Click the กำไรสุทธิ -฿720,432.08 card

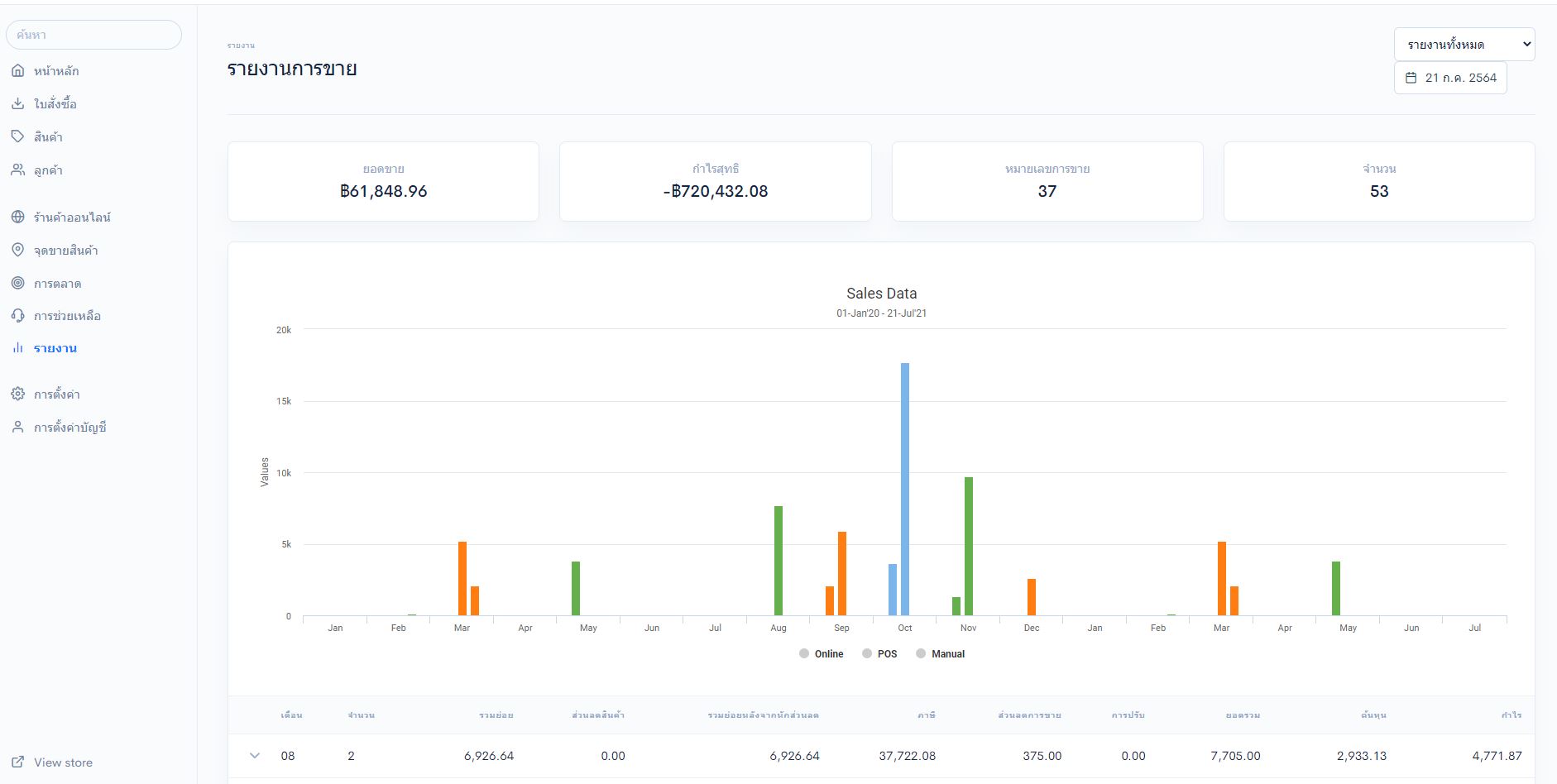pyautogui.click(x=716, y=181)
